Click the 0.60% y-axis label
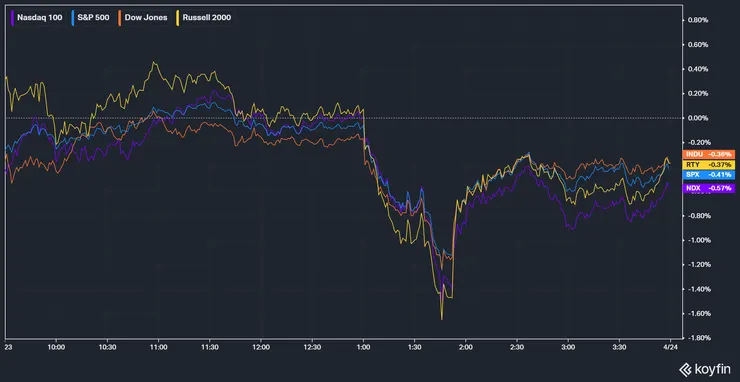The width and height of the screenshot is (740, 382). (698, 45)
